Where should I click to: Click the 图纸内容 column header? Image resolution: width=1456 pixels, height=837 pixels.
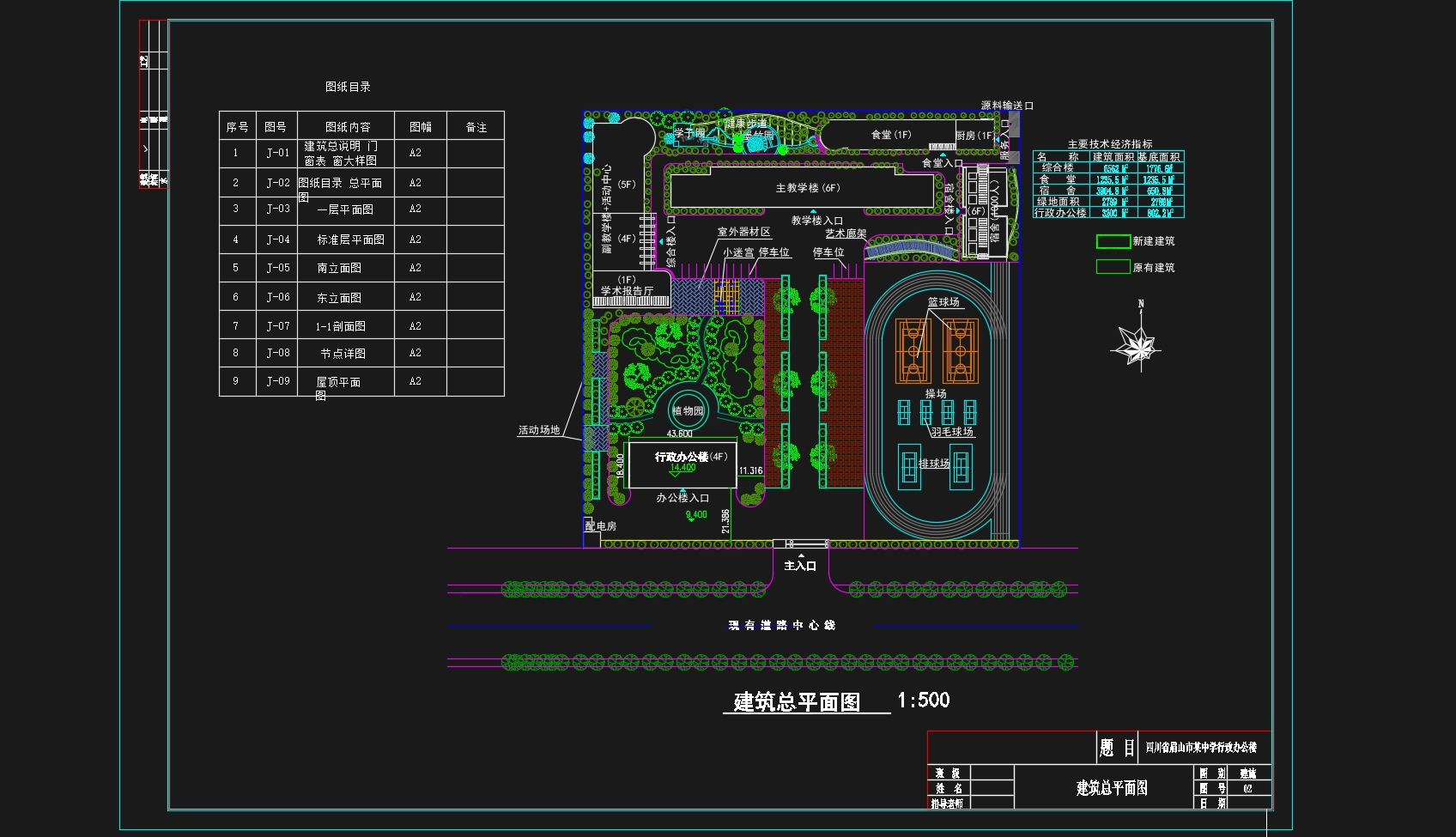(x=348, y=127)
